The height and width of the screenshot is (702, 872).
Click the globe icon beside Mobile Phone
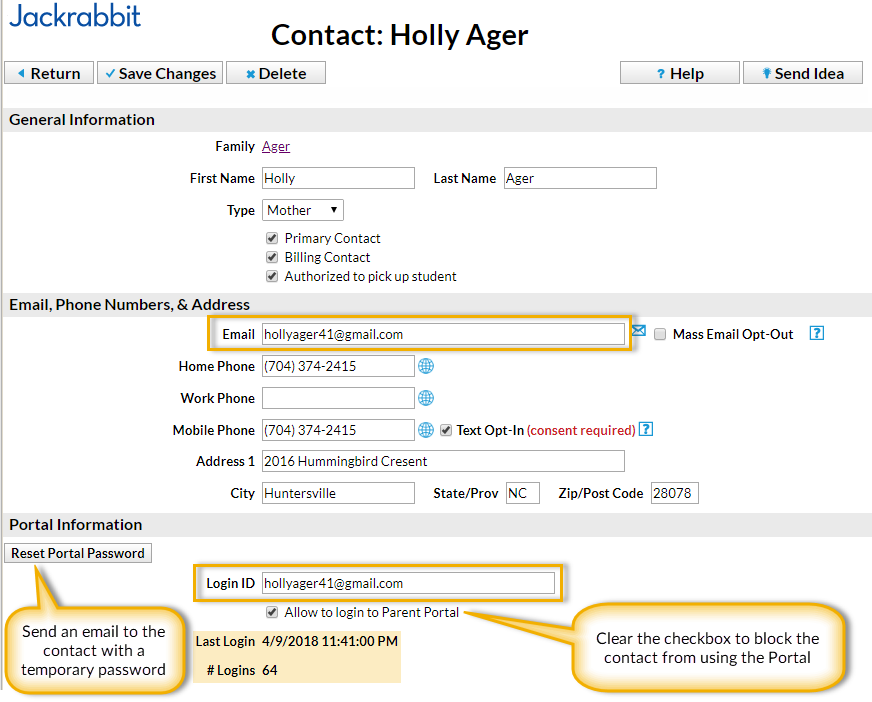tap(426, 430)
